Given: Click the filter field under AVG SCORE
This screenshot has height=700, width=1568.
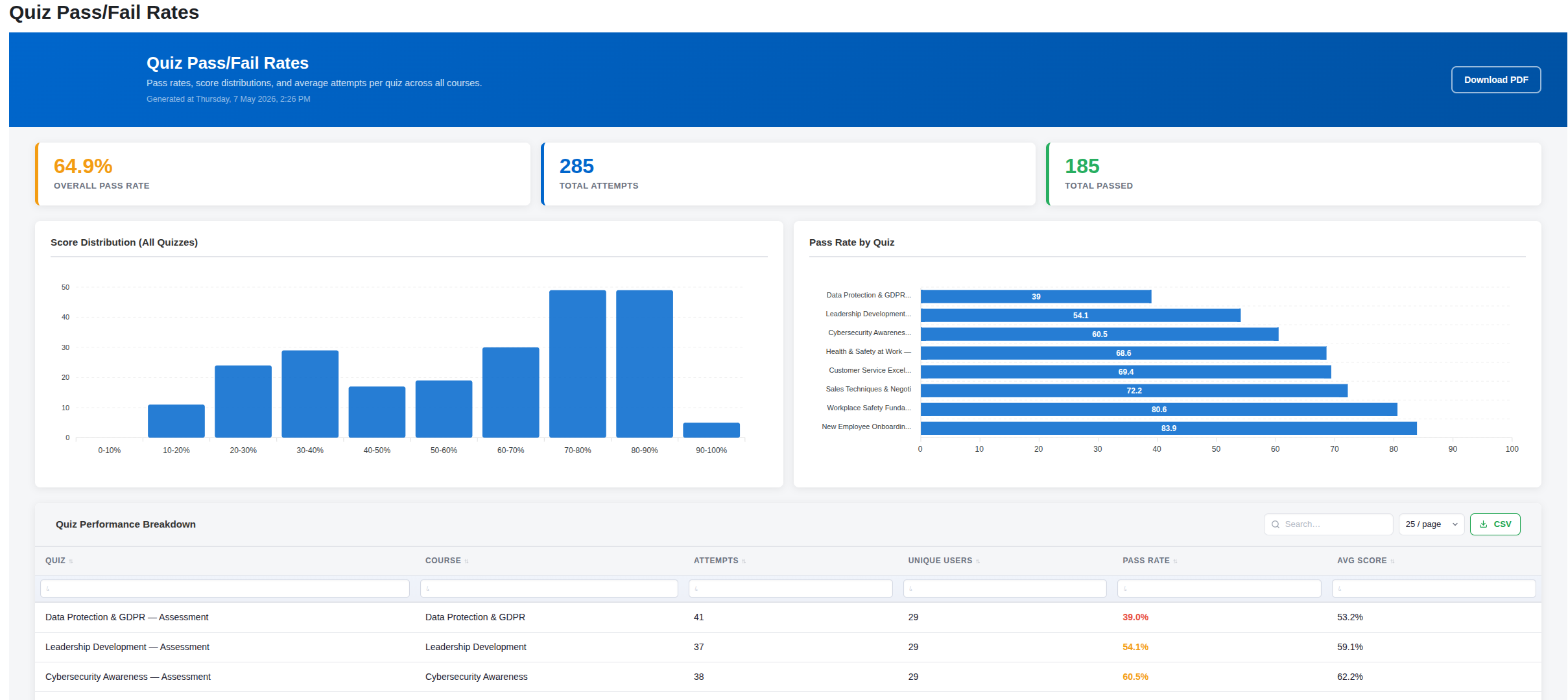Looking at the screenshot, I should coord(1434,589).
